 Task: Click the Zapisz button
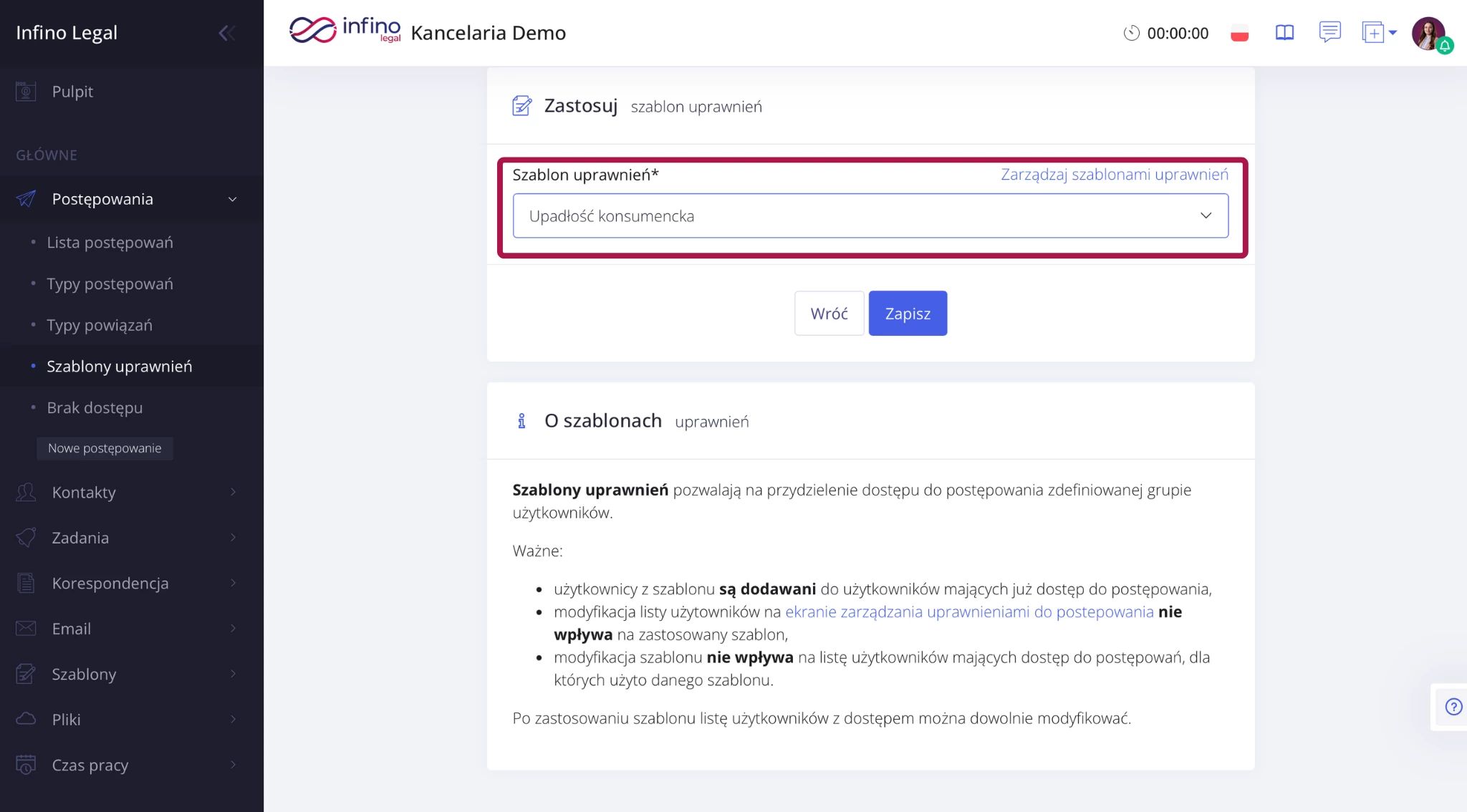(908, 314)
